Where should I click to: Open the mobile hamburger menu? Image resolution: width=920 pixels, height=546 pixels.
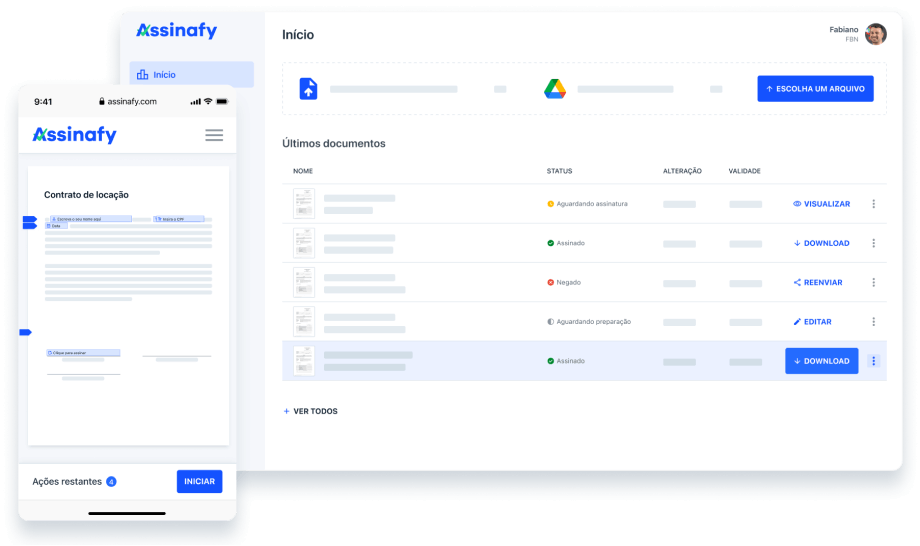(x=214, y=135)
